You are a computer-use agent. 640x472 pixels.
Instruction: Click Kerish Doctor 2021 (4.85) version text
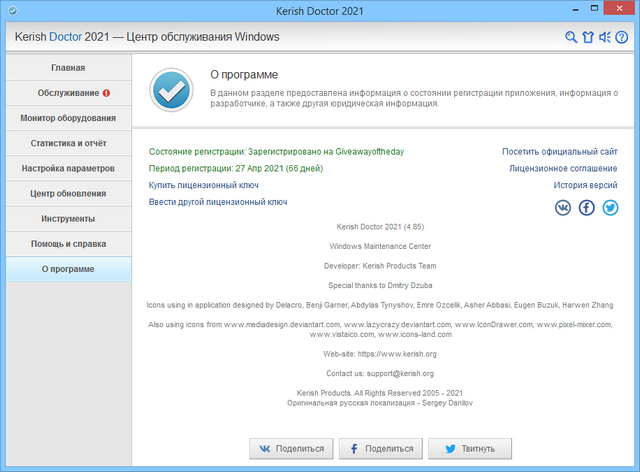click(x=380, y=227)
